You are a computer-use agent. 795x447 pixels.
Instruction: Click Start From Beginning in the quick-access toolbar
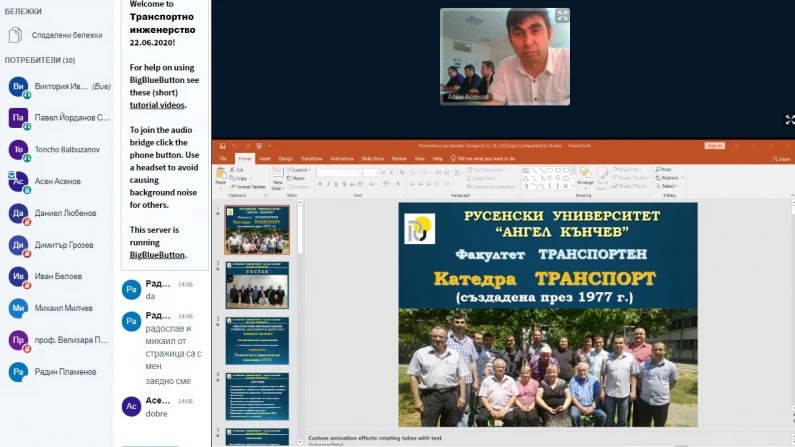(x=259, y=146)
